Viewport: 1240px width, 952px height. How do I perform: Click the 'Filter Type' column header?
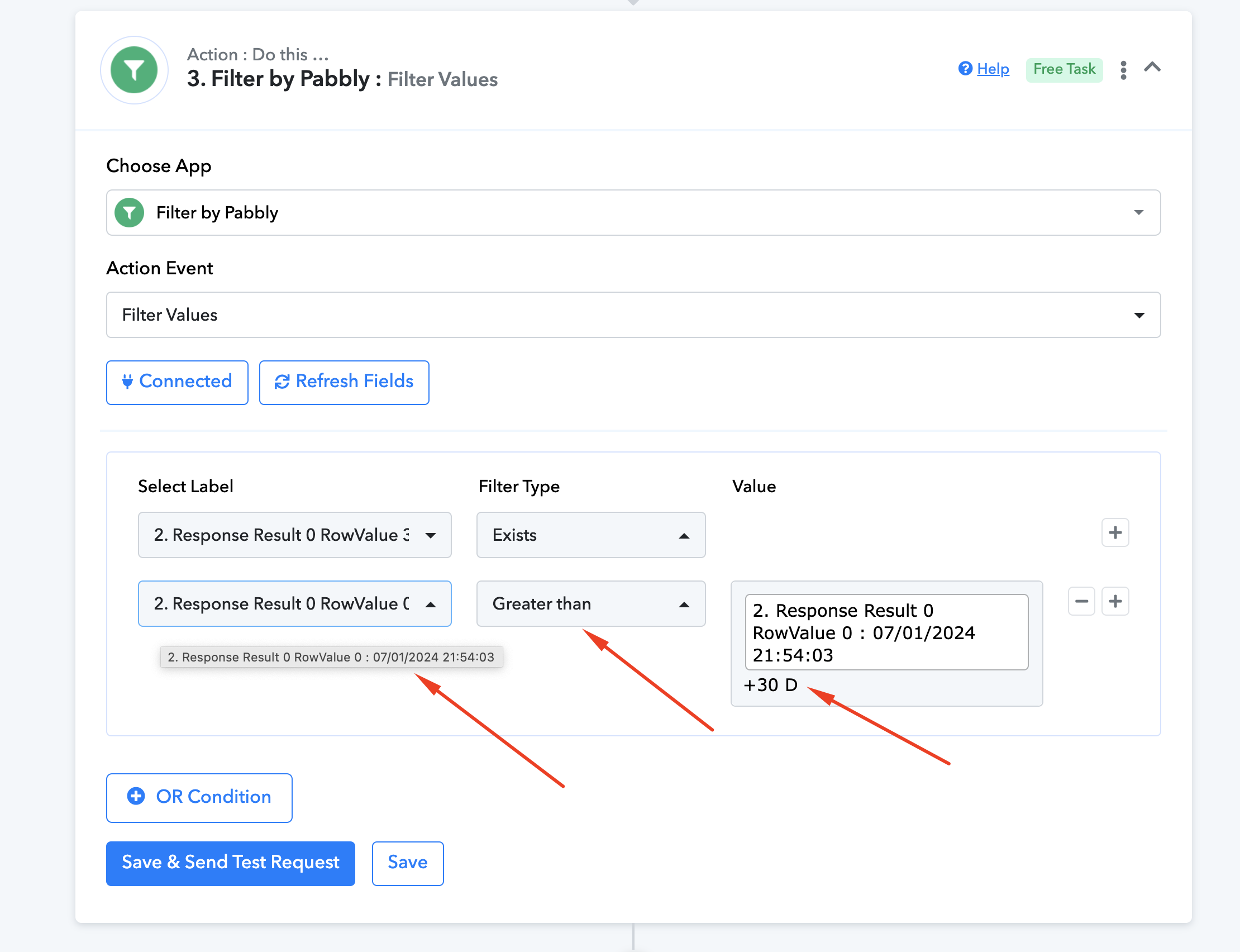click(x=519, y=487)
